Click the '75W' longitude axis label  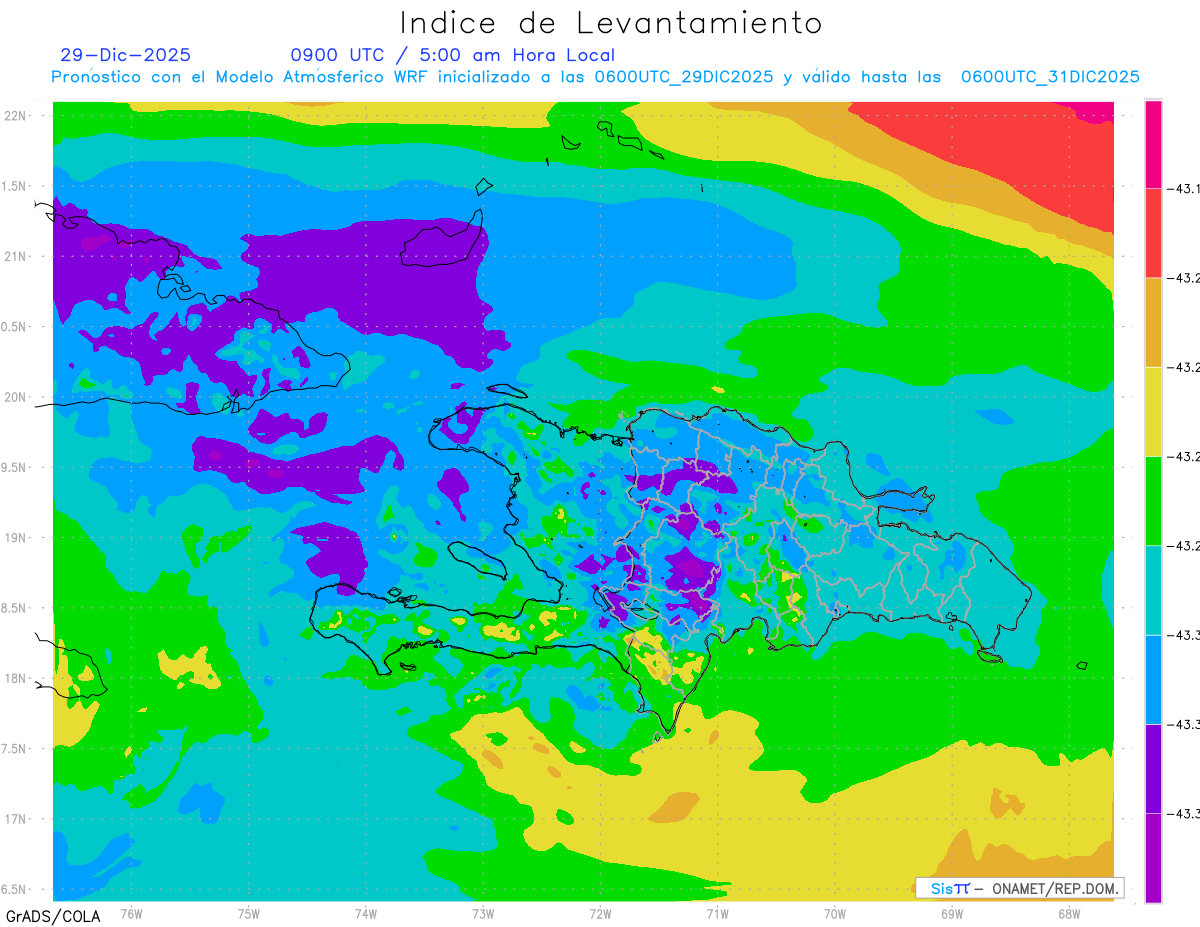pos(249,912)
